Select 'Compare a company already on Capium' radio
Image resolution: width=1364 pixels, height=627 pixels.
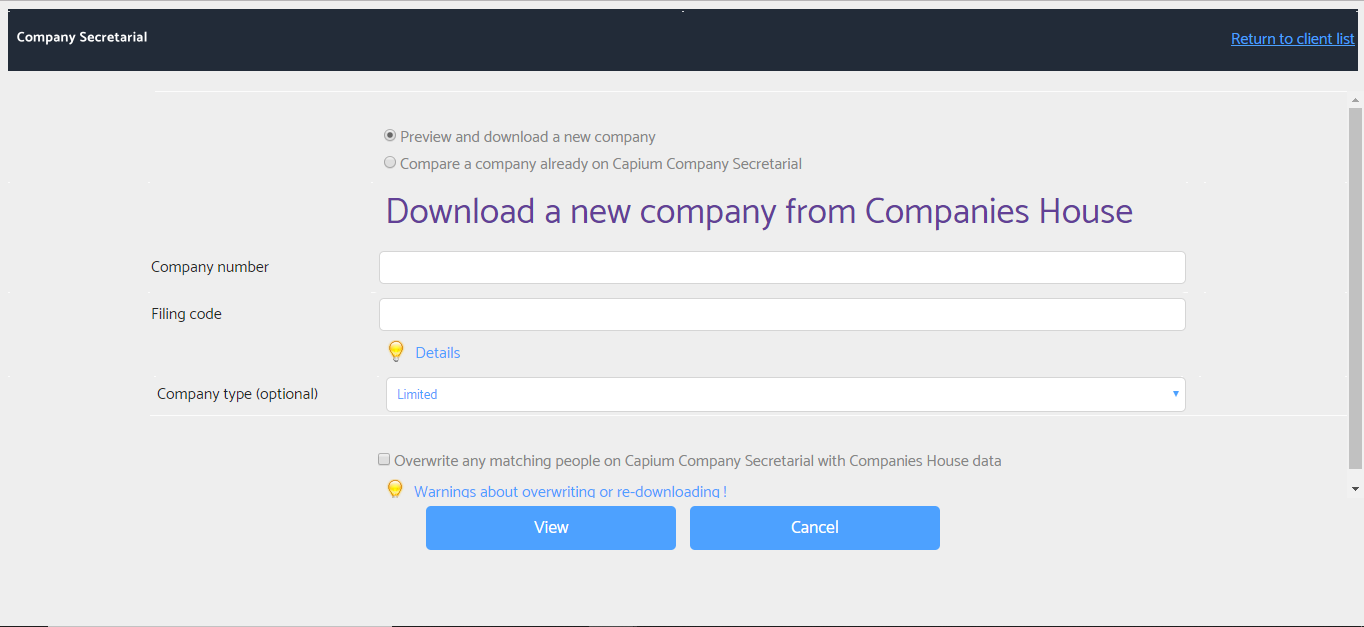point(390,163)
